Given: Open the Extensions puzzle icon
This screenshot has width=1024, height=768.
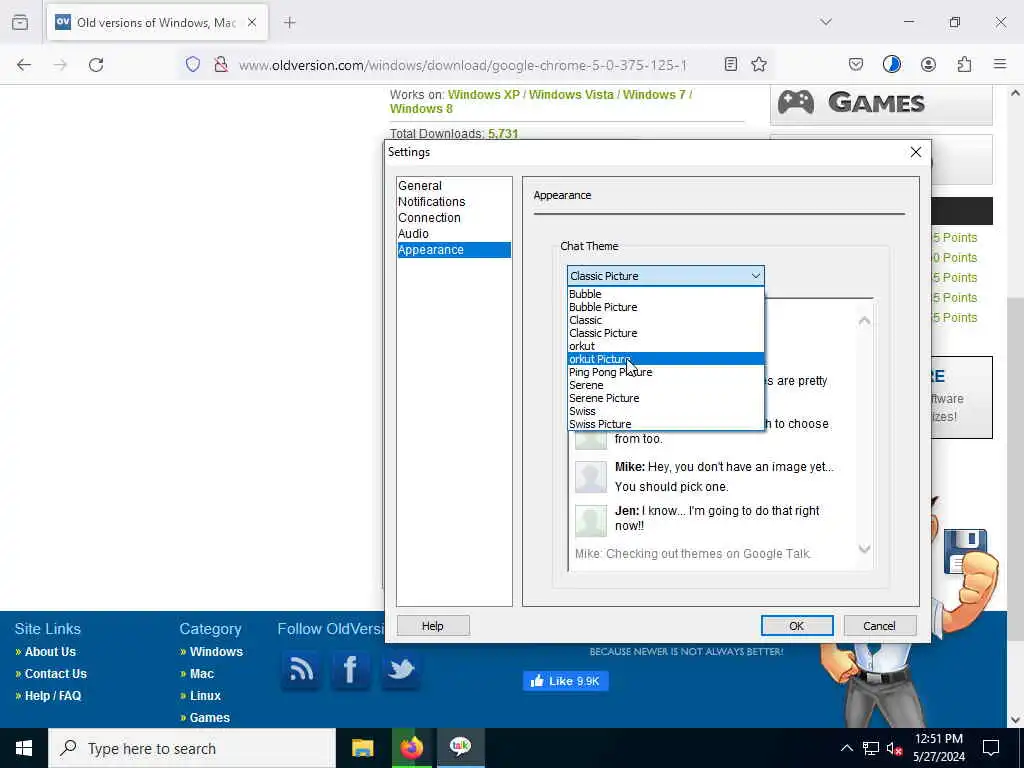Looking at the screenshot, I should pyautogui.click(x=964, y=64).
